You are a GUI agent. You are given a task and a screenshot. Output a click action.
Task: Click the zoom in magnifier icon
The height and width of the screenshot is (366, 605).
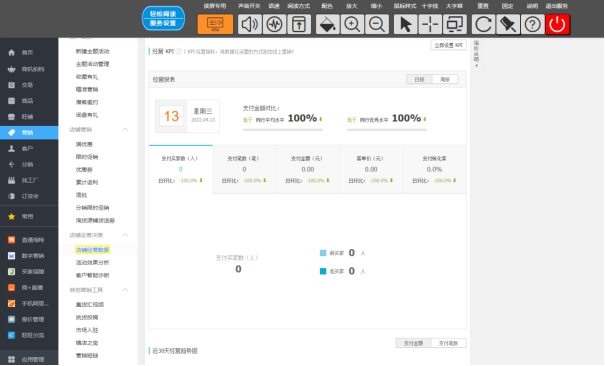352,24
